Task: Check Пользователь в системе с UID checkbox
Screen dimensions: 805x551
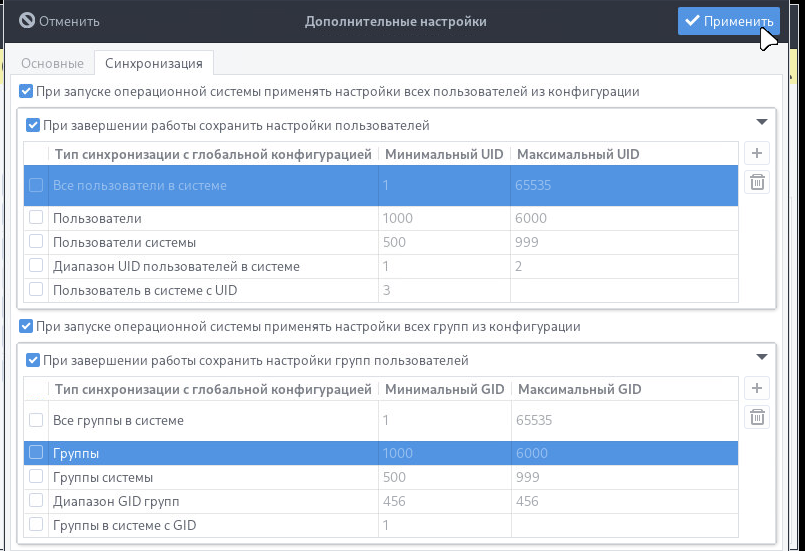Action: [36, 290]
